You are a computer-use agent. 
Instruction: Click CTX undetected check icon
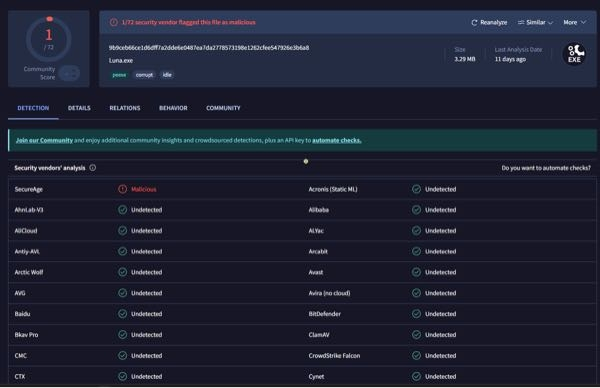122,377
